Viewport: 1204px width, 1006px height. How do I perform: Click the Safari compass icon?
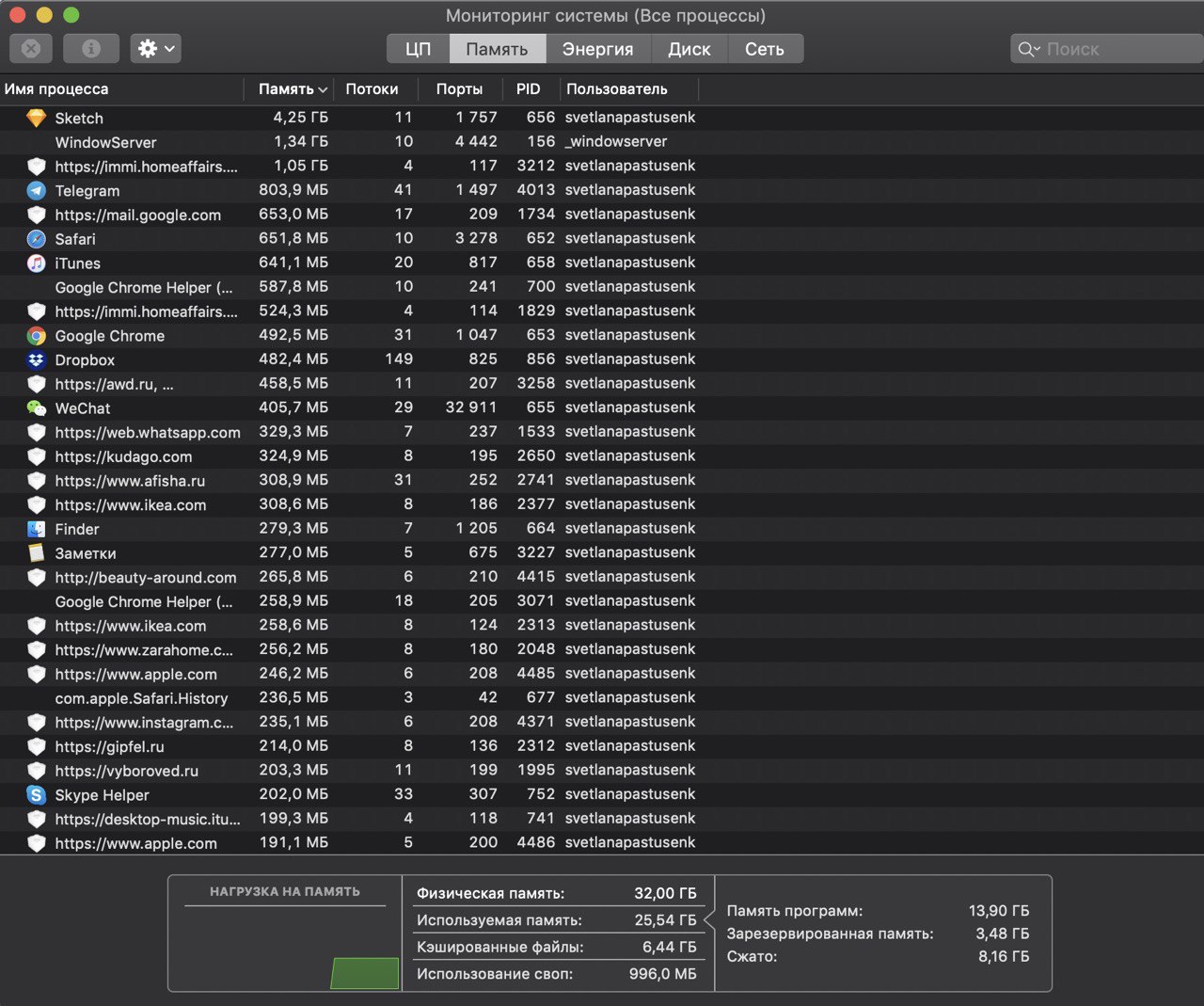[36, 239]
